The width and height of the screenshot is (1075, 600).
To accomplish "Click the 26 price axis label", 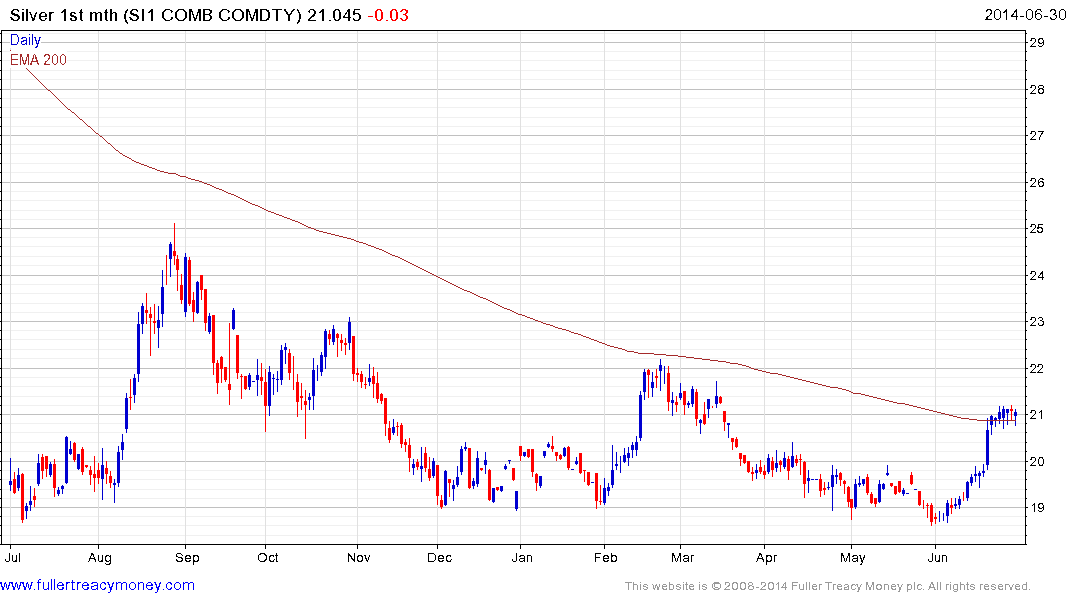I will click(x=1037, y=182).
